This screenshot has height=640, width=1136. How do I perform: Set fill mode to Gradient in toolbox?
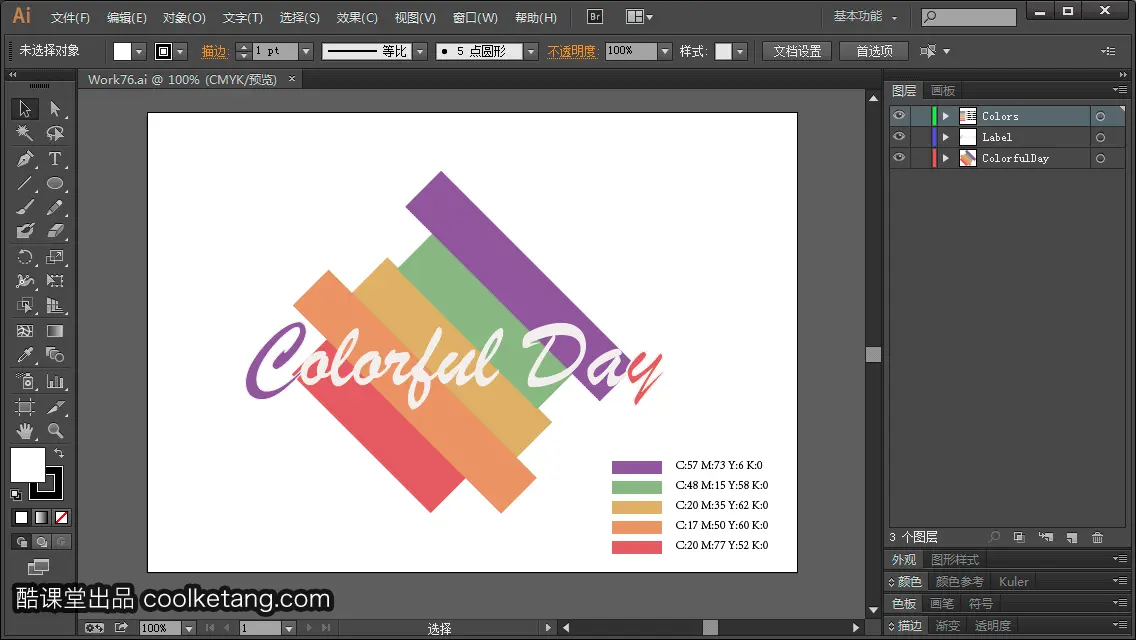(41, 518)
